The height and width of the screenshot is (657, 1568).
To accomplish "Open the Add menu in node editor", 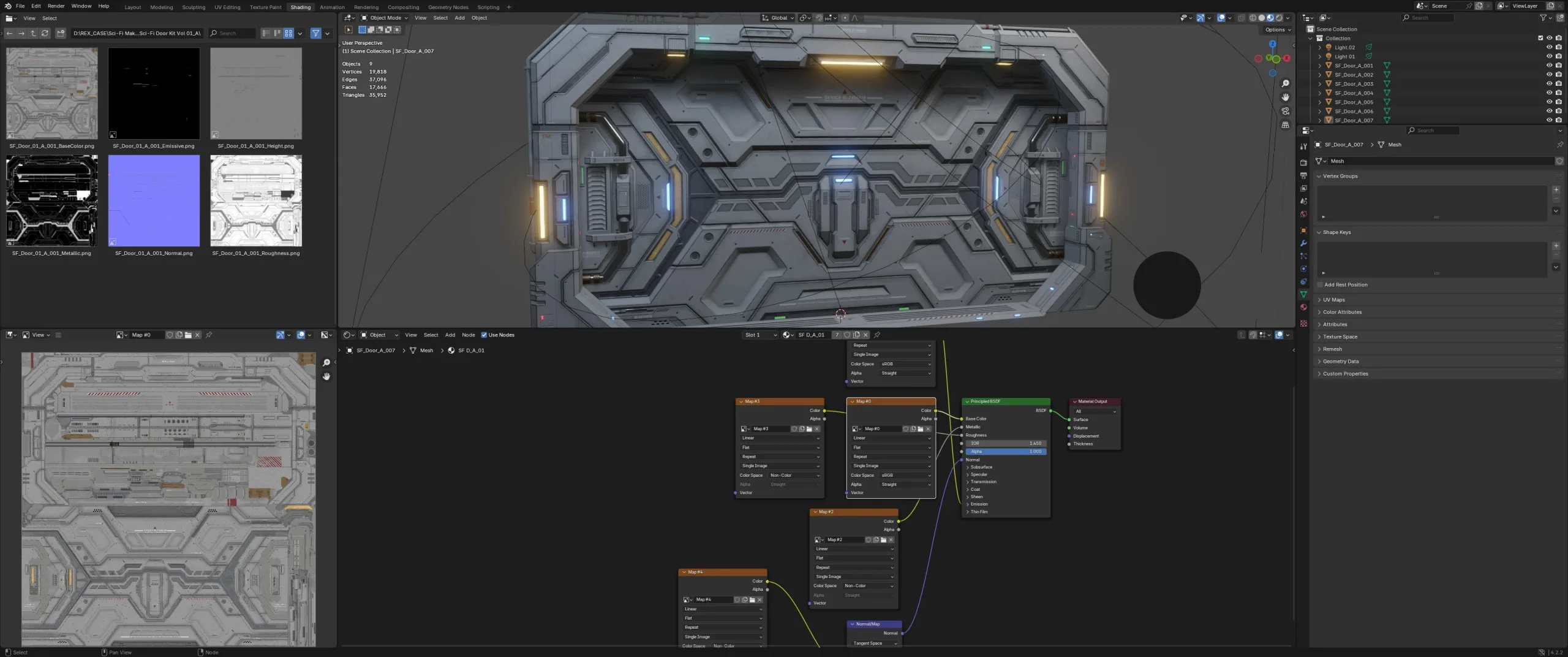I will pos(450,335).
